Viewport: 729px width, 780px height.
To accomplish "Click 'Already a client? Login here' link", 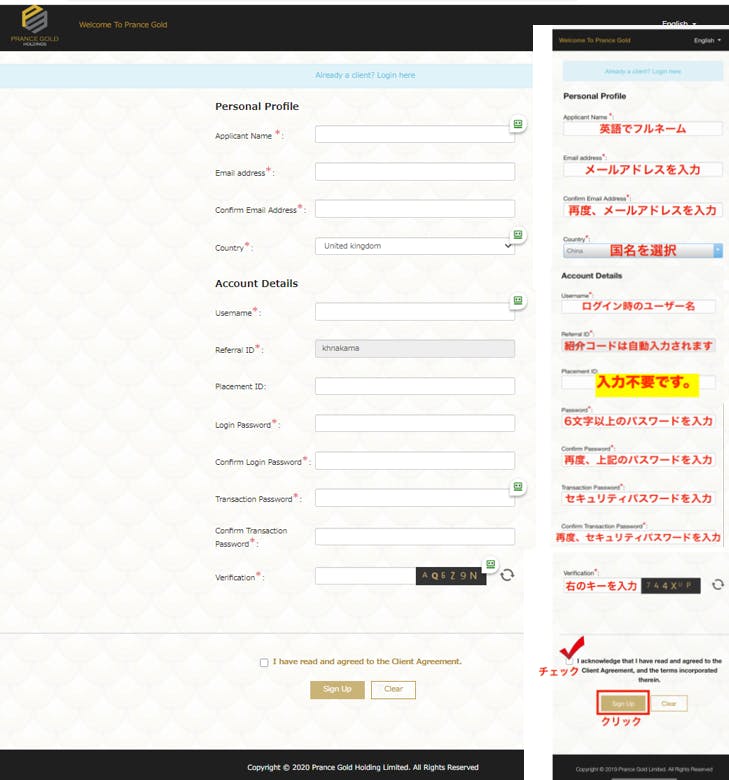I will (365, 75).
